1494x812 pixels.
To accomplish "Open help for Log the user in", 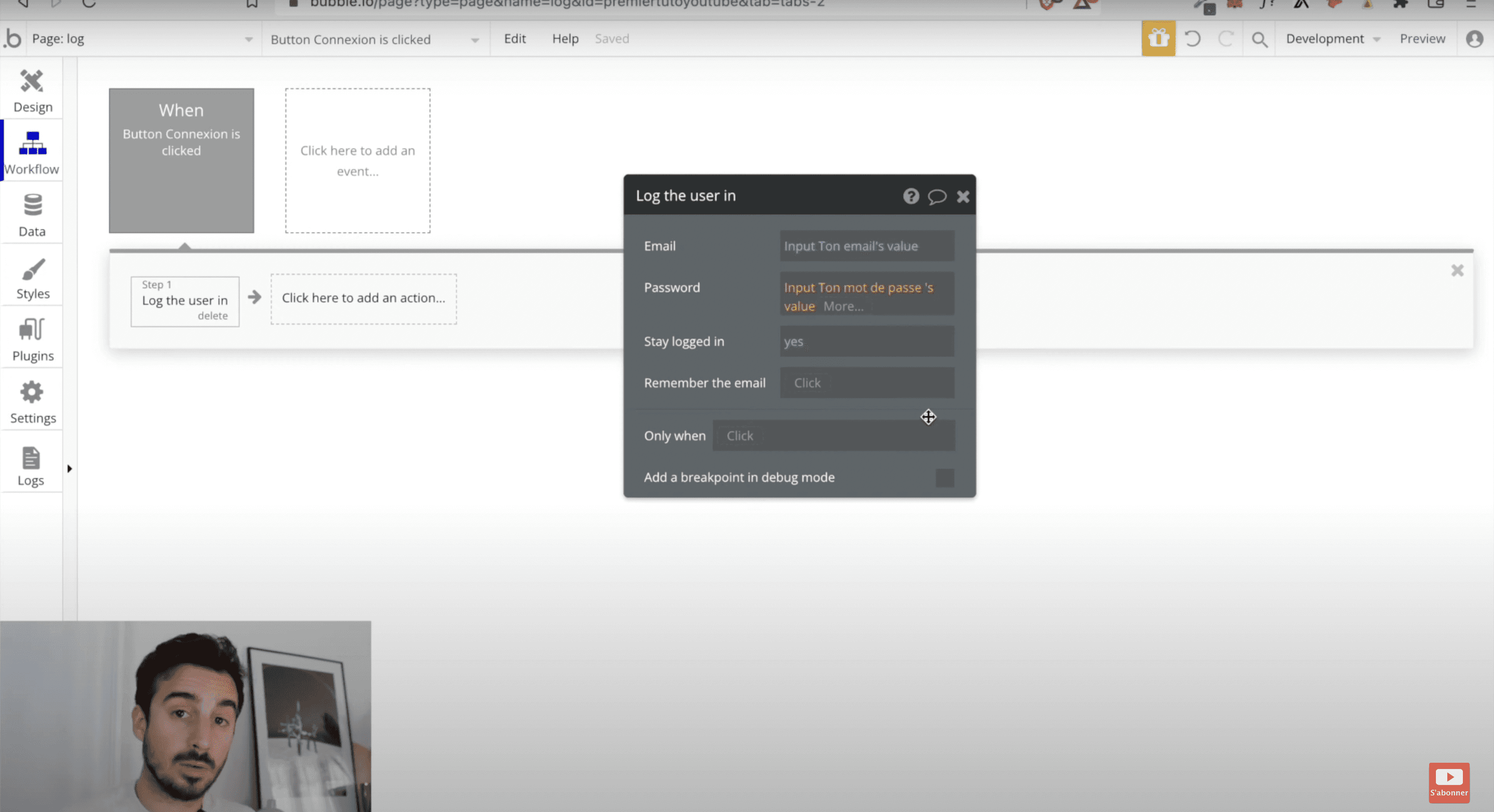I will click(910, 197).
